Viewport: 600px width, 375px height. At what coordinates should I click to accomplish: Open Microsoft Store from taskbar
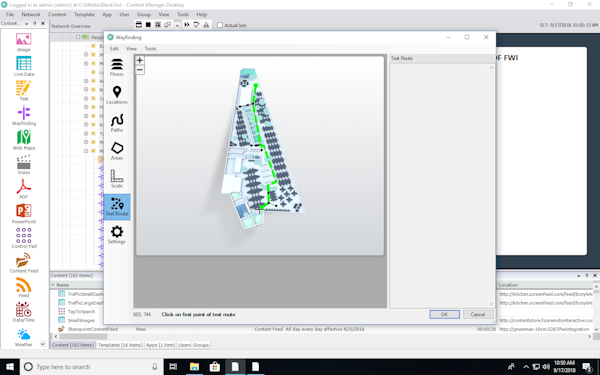[215, 367]
